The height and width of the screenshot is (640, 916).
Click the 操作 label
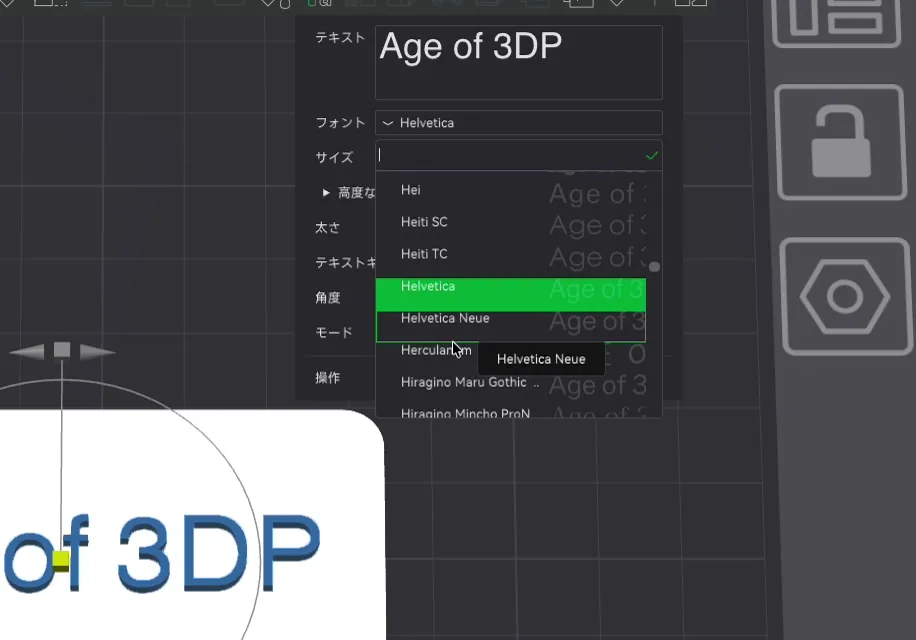pos(327,378)
